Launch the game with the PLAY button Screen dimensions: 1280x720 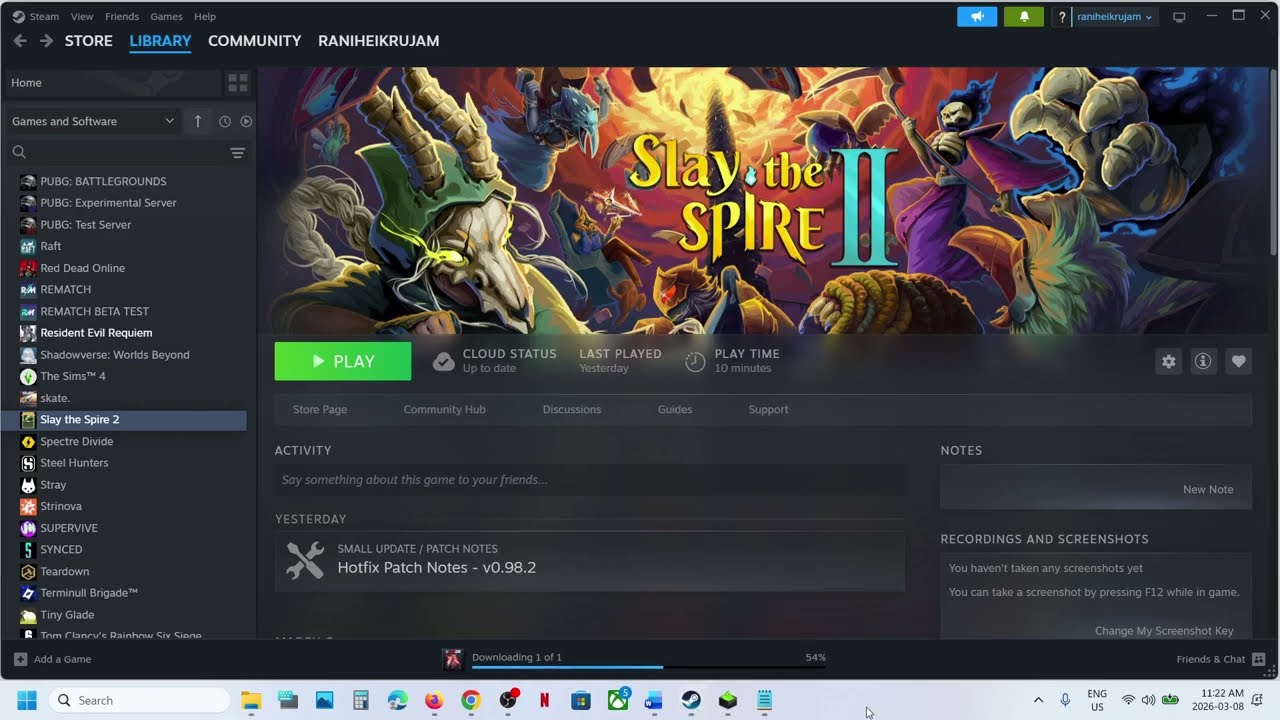[x=343, y=361]
